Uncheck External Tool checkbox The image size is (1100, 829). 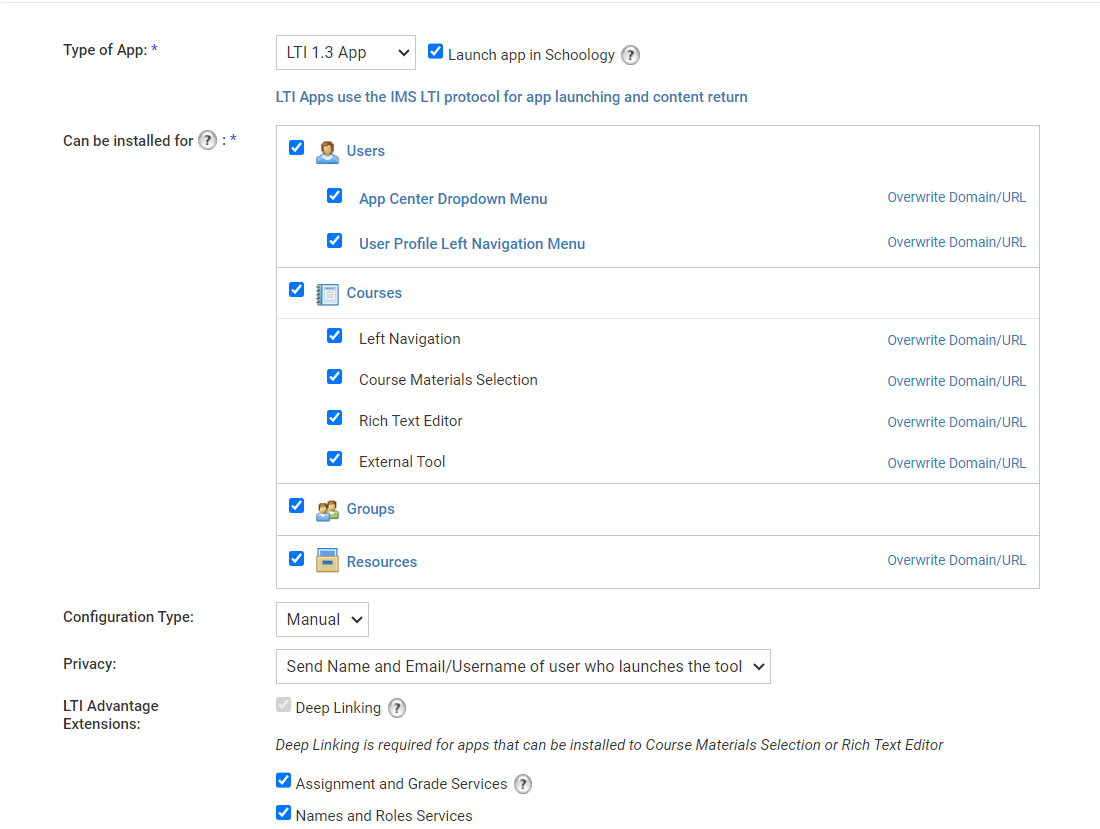[335, 459]
